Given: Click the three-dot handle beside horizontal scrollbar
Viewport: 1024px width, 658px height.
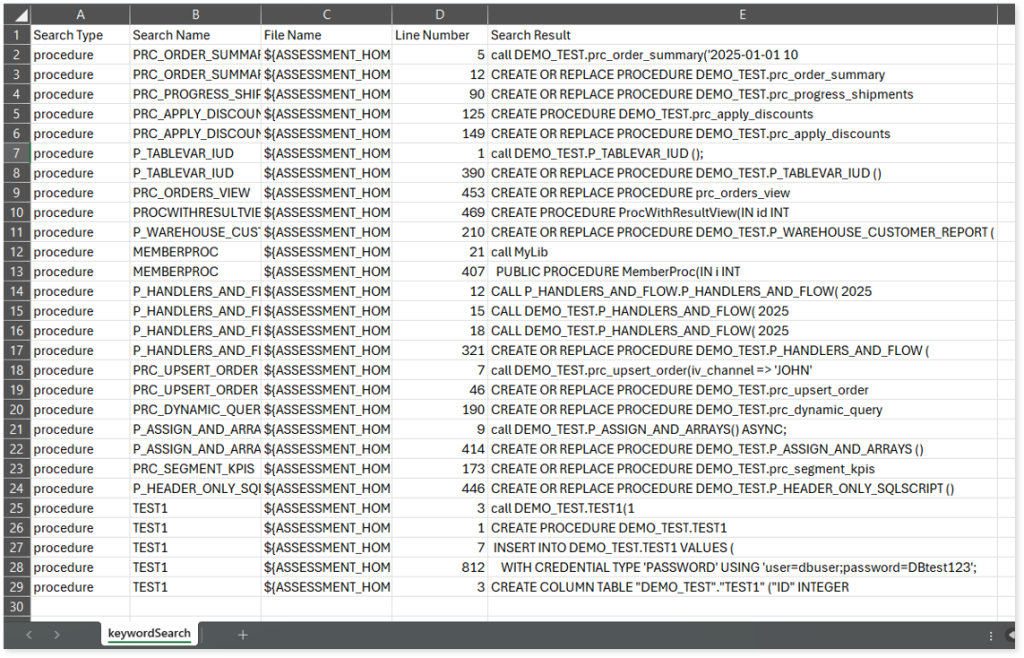Looking at the screenshot, I should tap(989, 635).
